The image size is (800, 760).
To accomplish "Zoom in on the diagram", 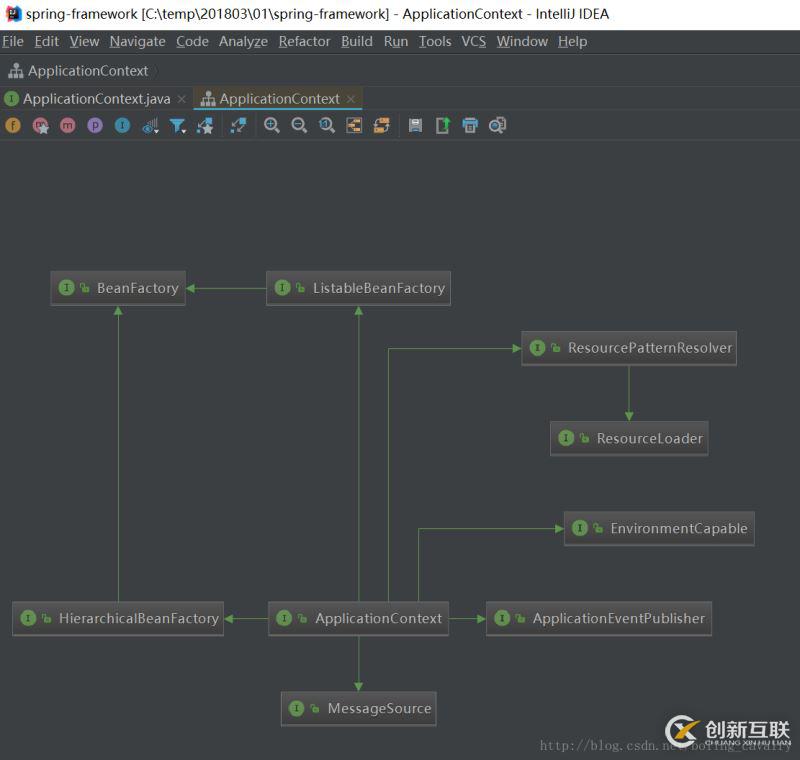I will pos(271,125).
